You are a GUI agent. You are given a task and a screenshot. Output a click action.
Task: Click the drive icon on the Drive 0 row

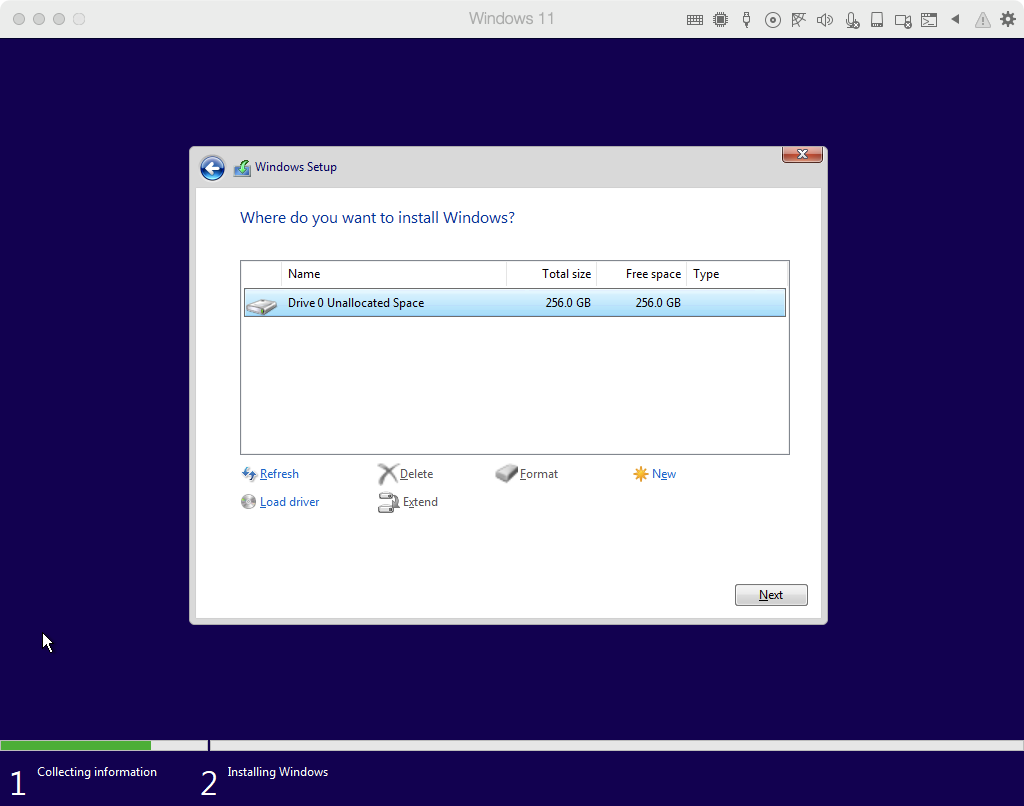point(262,305)
